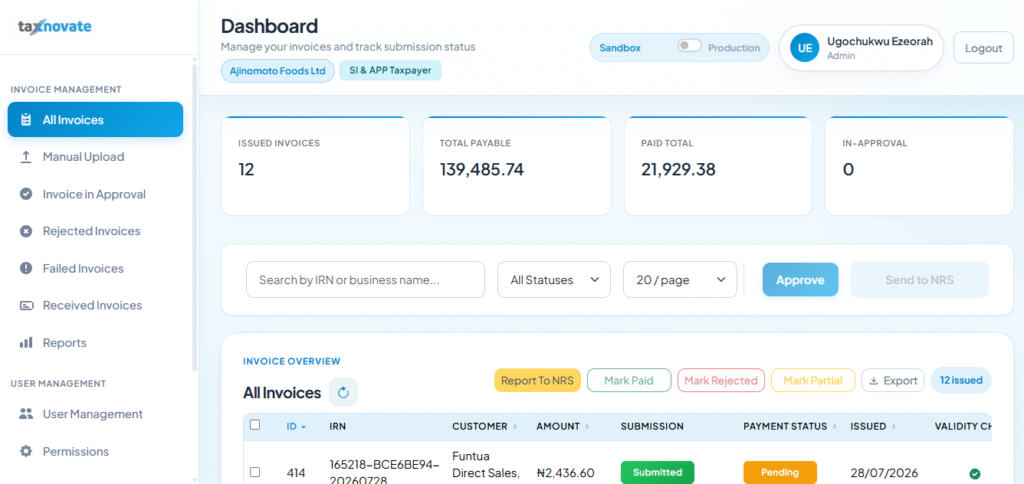1024x484 pixels.
Task: Open the Reports section
Action: (95, 342)
